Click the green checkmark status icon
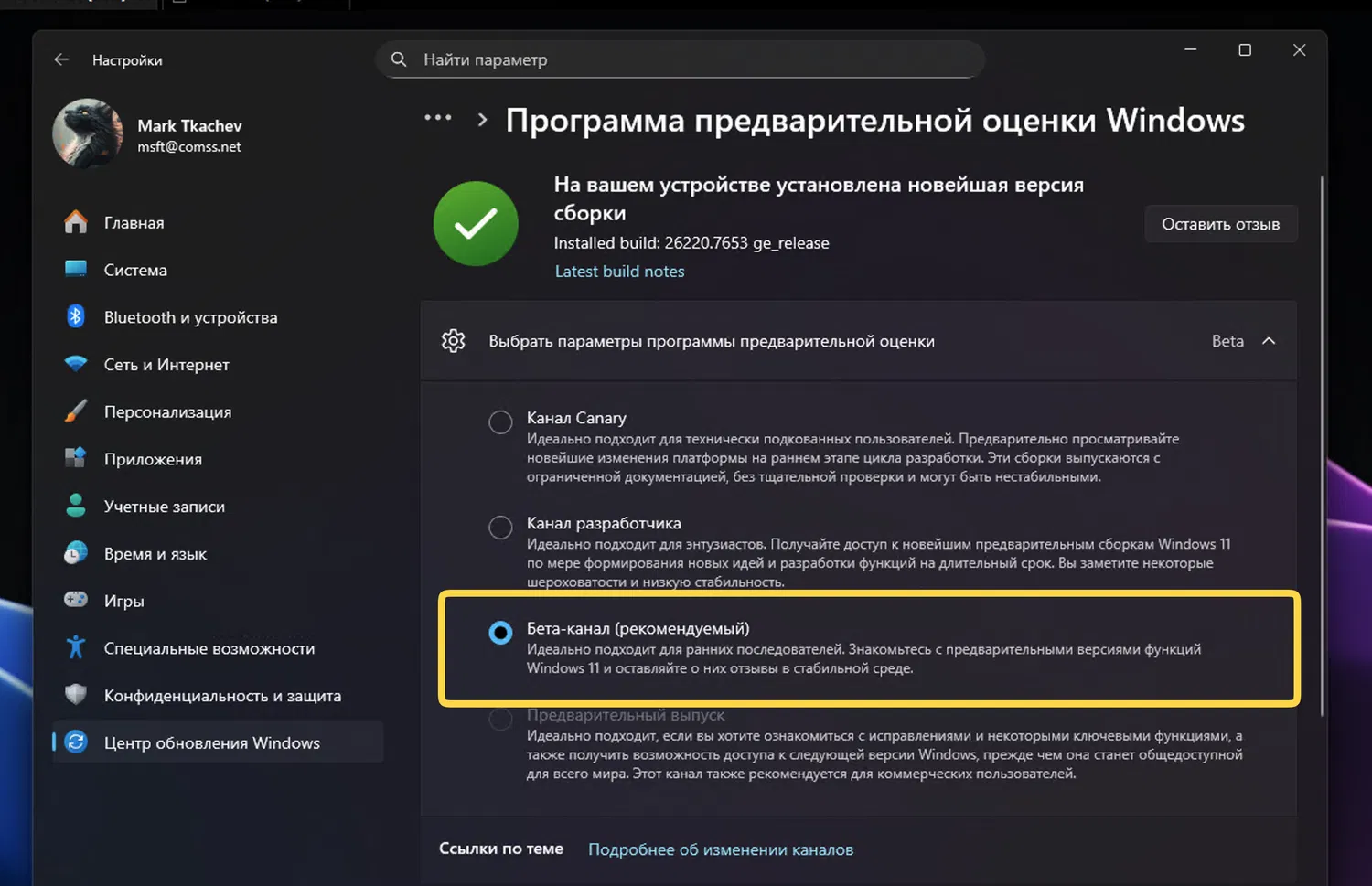This screenshot has width=1372, height=886. [476, 224]
